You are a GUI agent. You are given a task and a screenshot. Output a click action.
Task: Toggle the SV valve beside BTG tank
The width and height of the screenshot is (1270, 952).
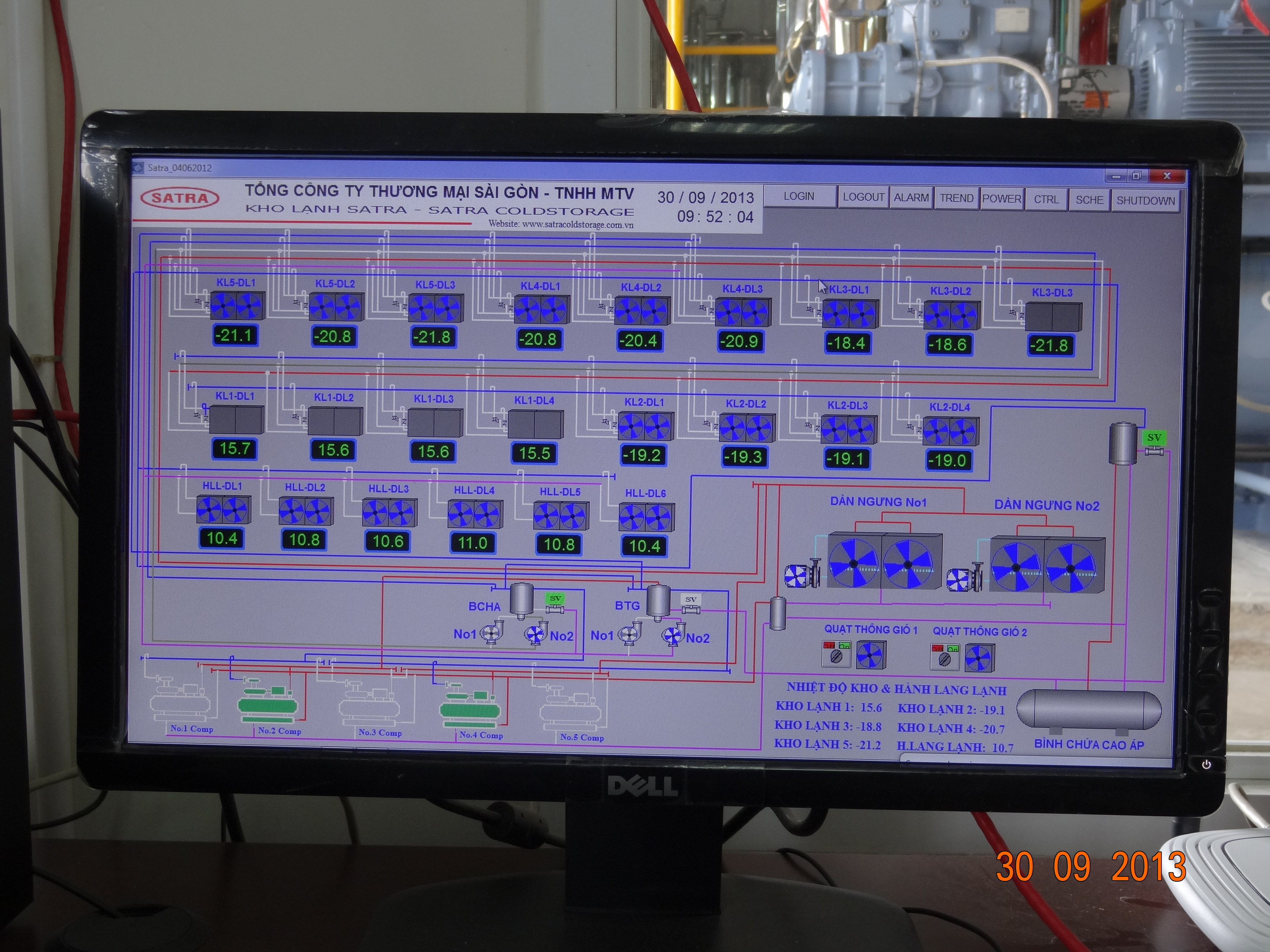tap(691, 600)
